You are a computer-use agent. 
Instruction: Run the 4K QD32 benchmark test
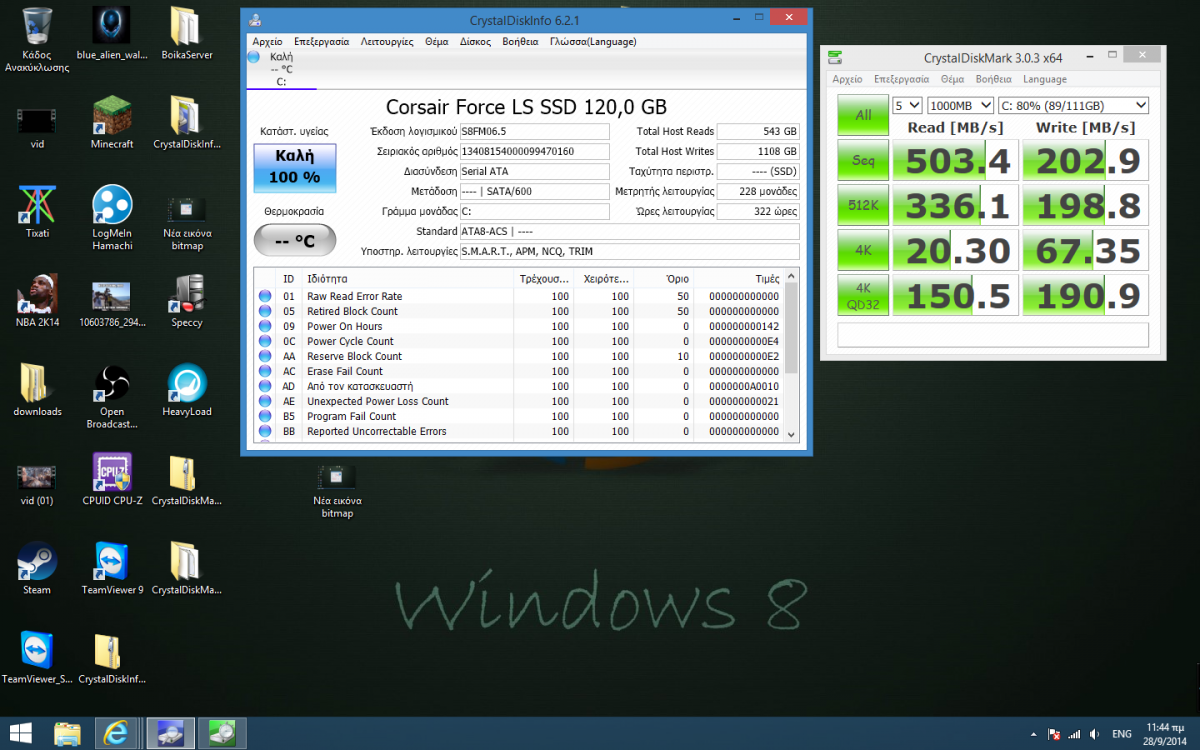(862, 295)
